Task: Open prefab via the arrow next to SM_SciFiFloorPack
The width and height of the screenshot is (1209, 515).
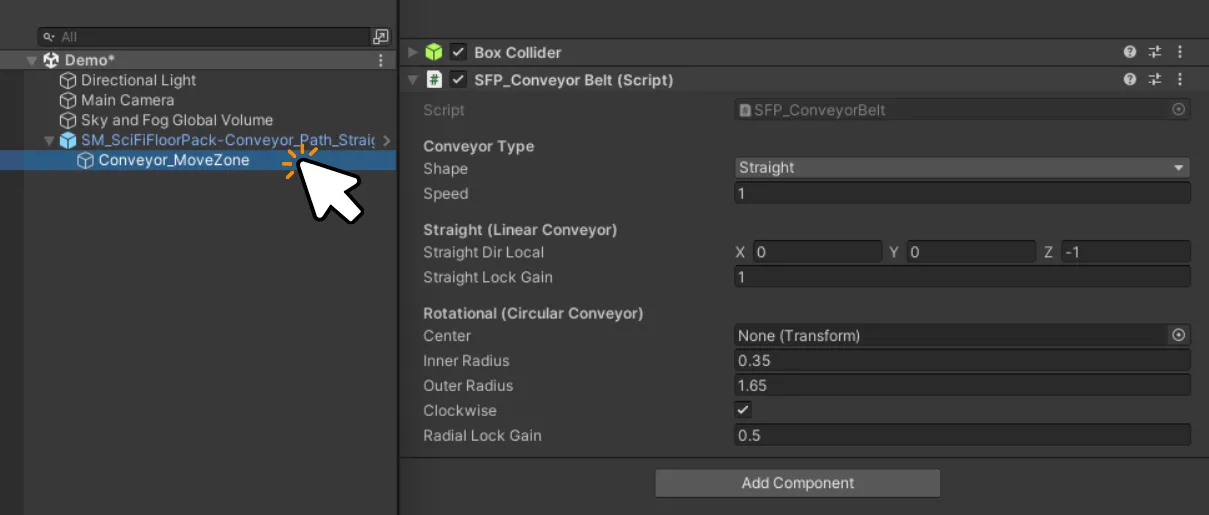Action: pos(386,141)
